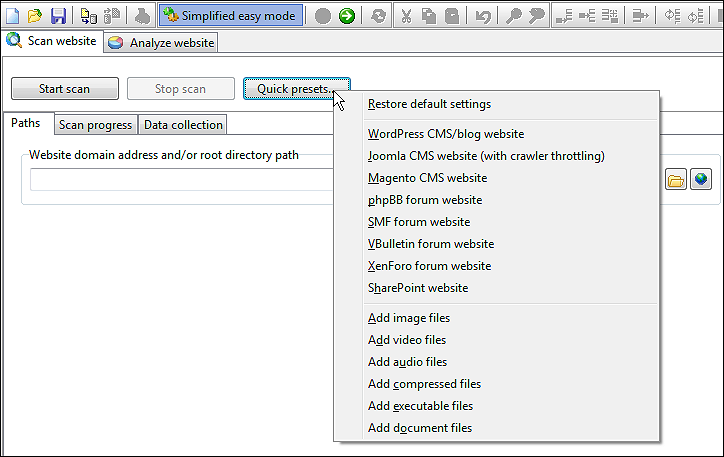
Task: Click the scissors cut icon
Action: (406, 16)
